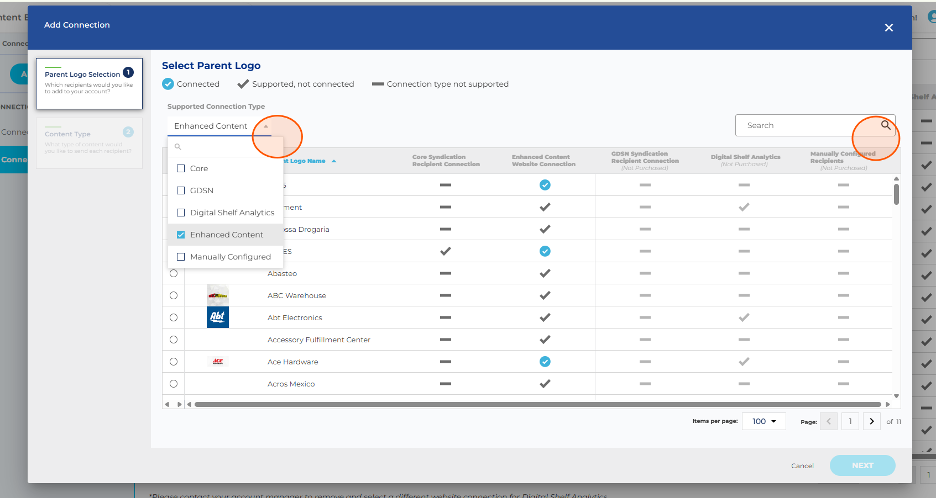
Task: Select the Abasteo row radio button
Action: [x=174, y=273]
